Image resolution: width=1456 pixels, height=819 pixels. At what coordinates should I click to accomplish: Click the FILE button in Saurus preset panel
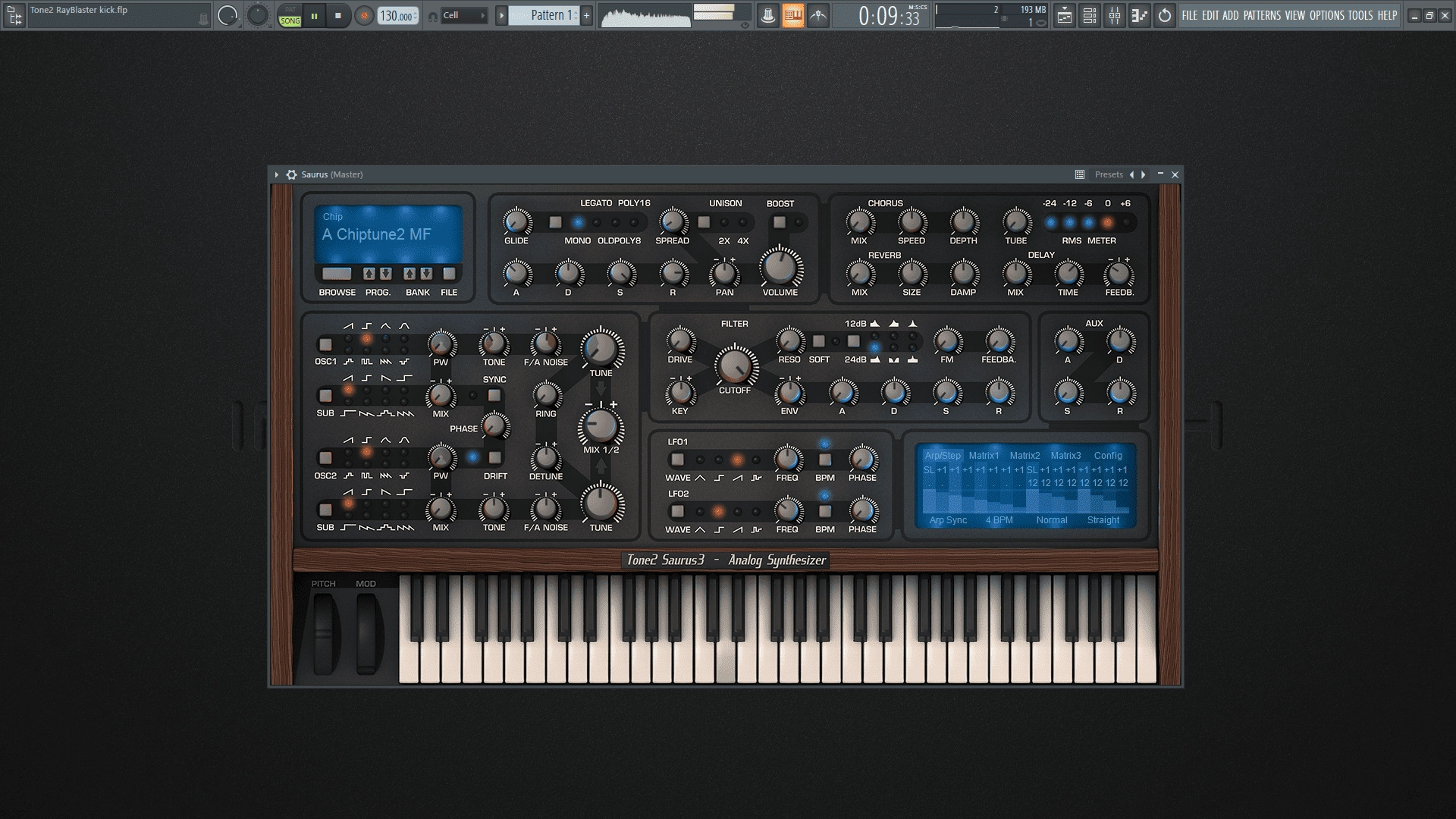(449, 274)
